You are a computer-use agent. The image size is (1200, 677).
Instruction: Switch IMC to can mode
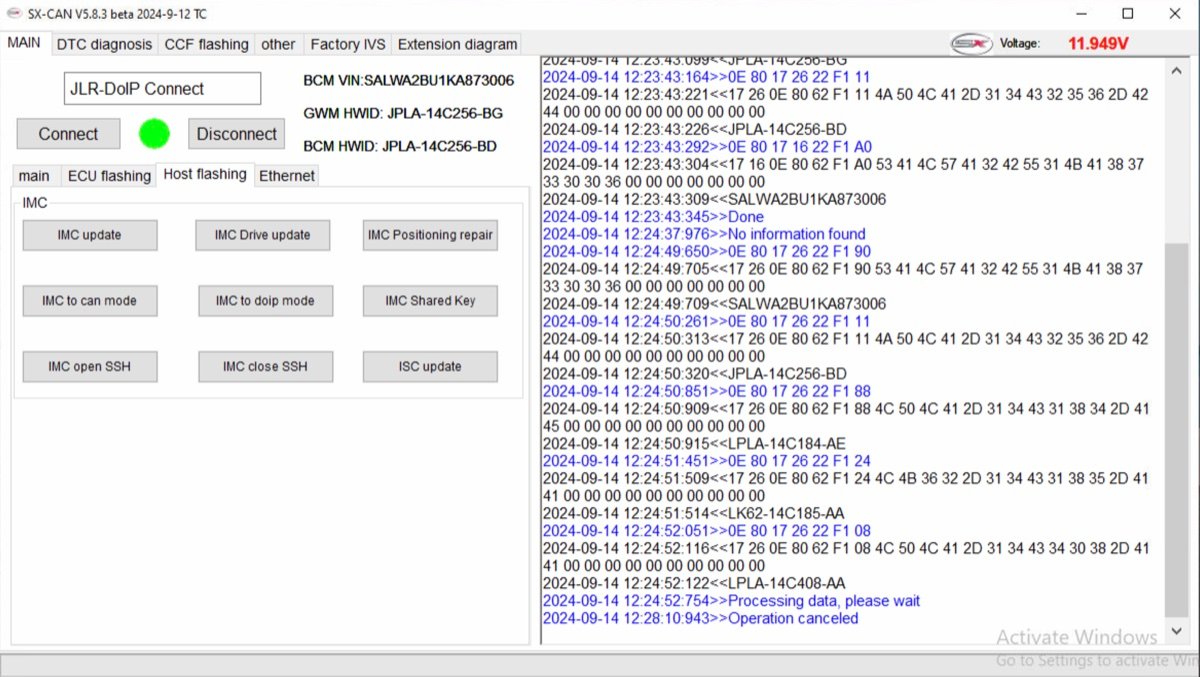point(90,301)
